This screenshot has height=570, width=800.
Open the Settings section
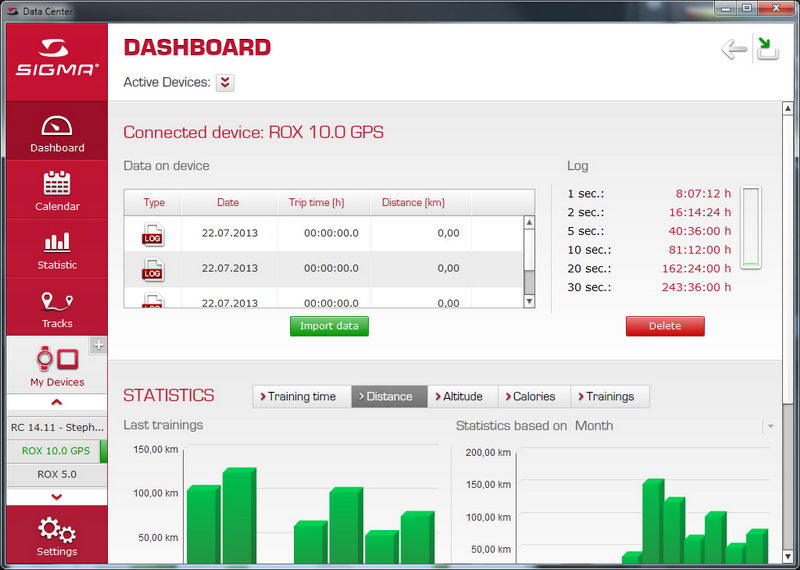(x=57, y=536)
